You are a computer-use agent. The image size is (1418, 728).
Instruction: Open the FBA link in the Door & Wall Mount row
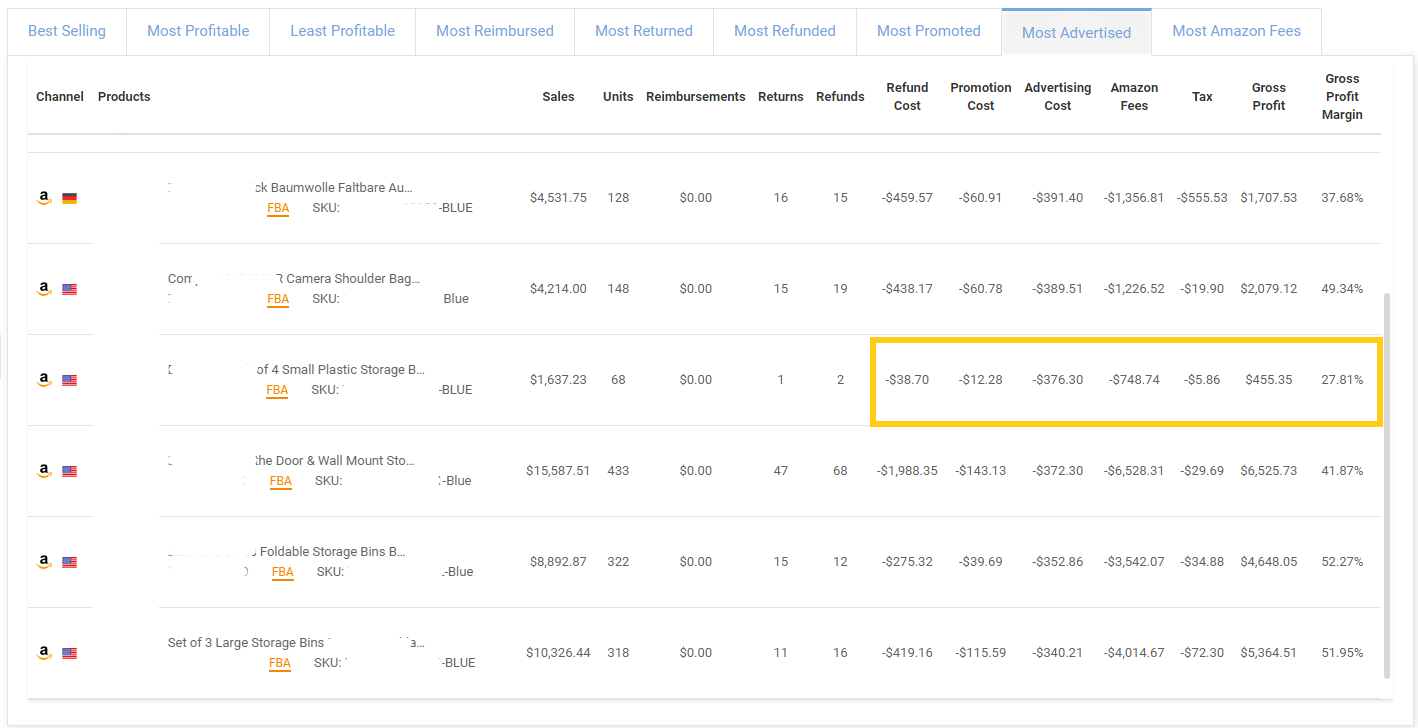click(281, 481)
